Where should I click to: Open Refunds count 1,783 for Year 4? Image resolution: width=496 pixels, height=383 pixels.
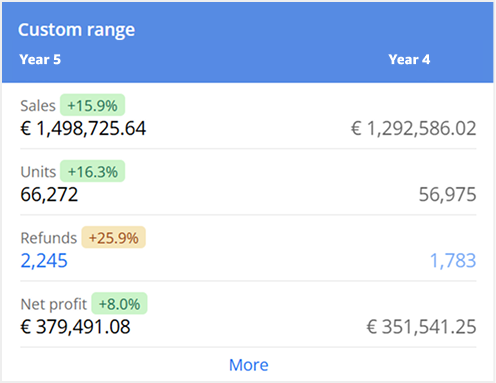tap(453, 261)
